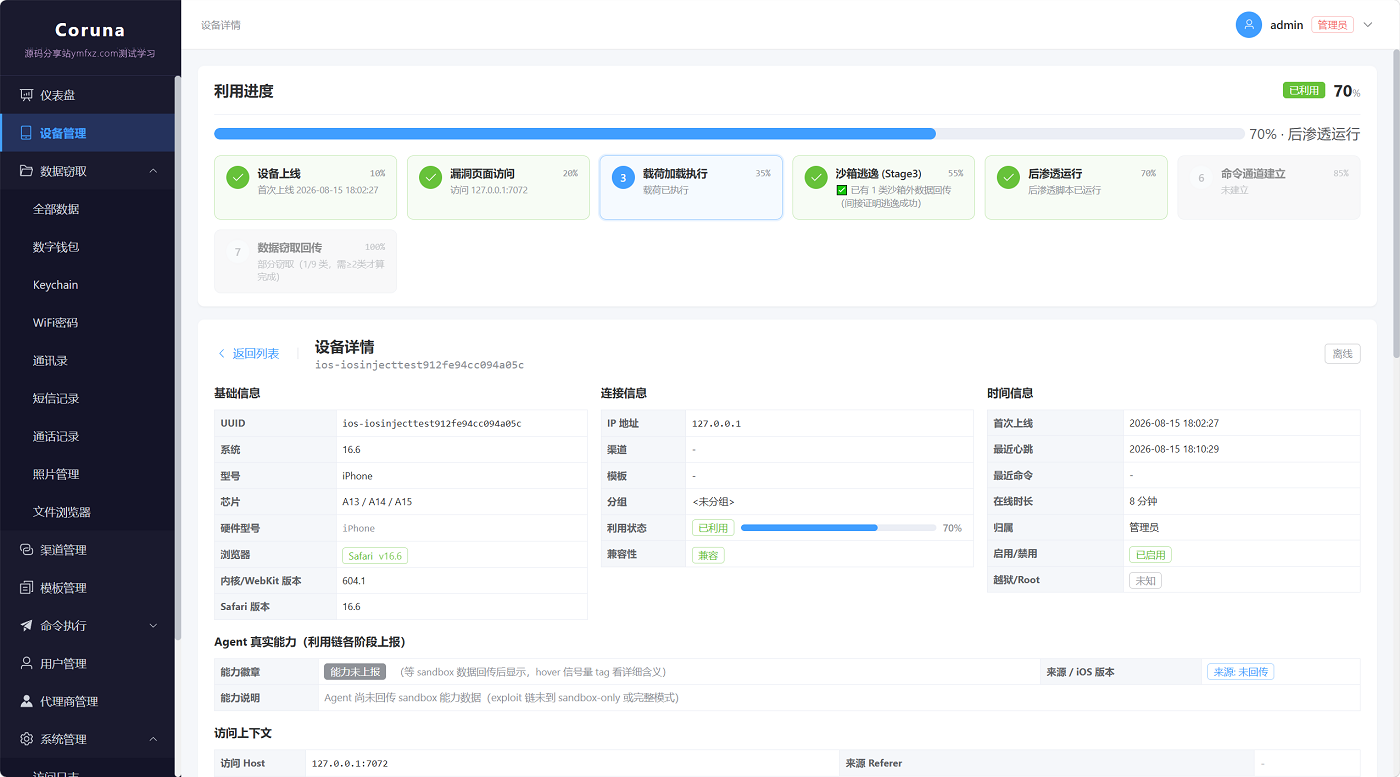Click the UUID value ios-iosinjecttest912fe94cc094a05c in table
The image size is (1400, 777).
click(432, 424)
